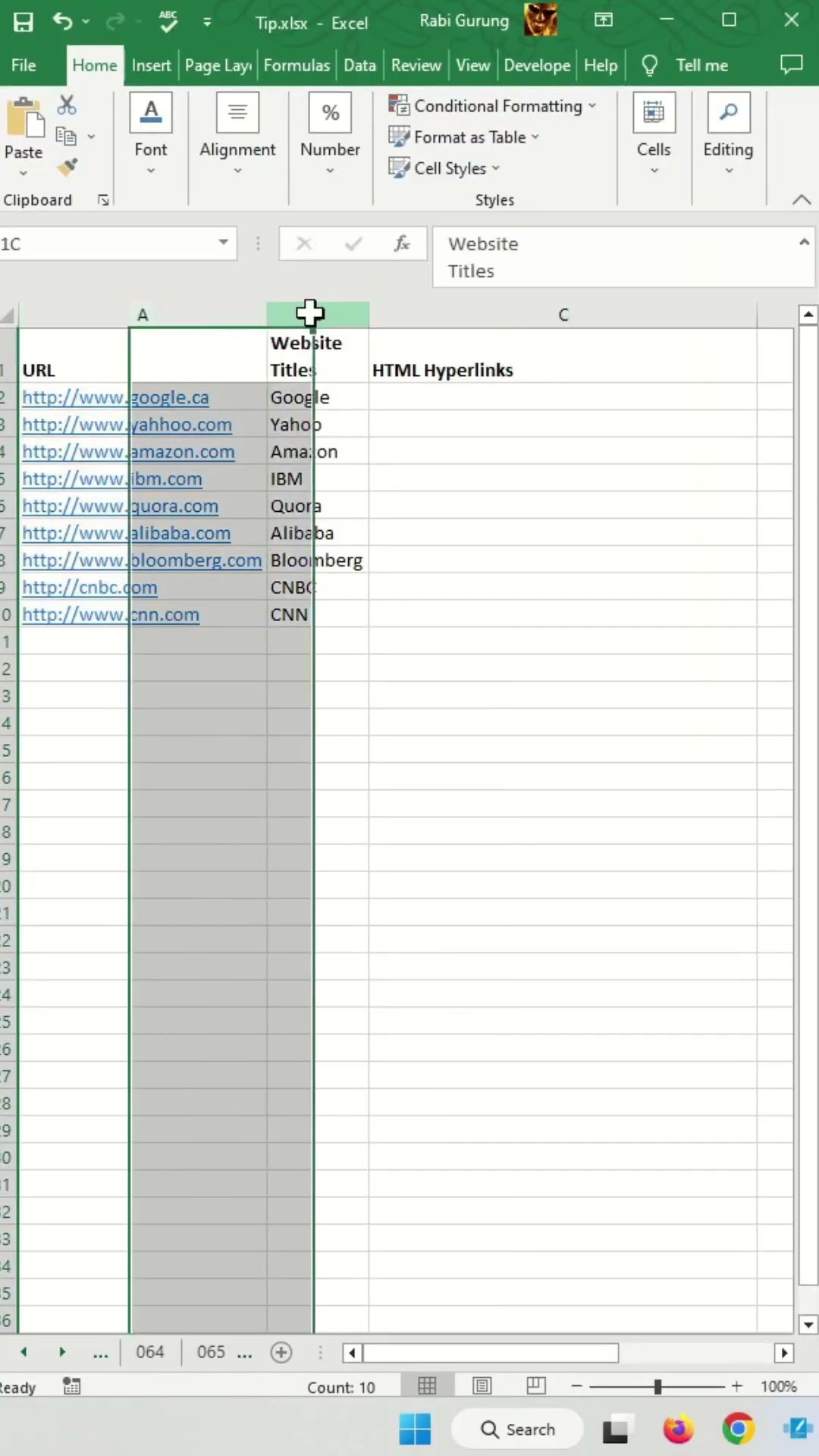Click the zoom slider handle
Image resolution: width=819 pixels, height=1456 pixels.
pos(657,1386)
